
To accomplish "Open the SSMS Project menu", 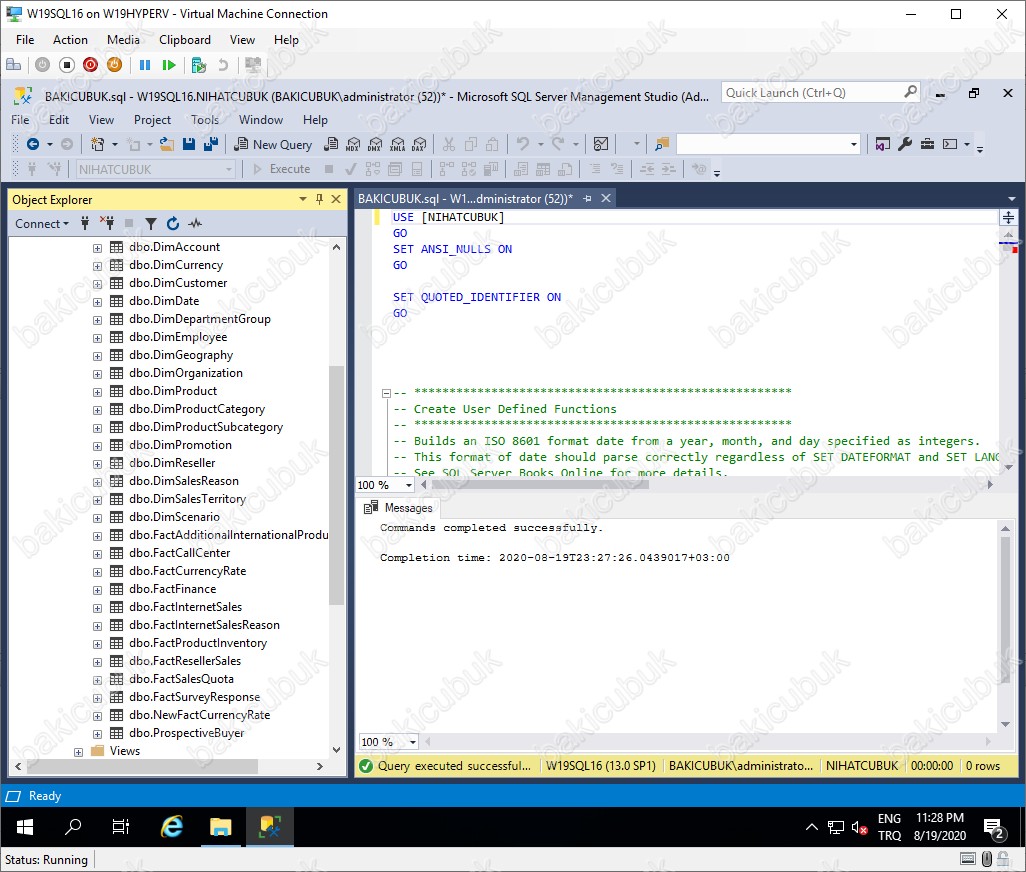I will coord(152,120).
